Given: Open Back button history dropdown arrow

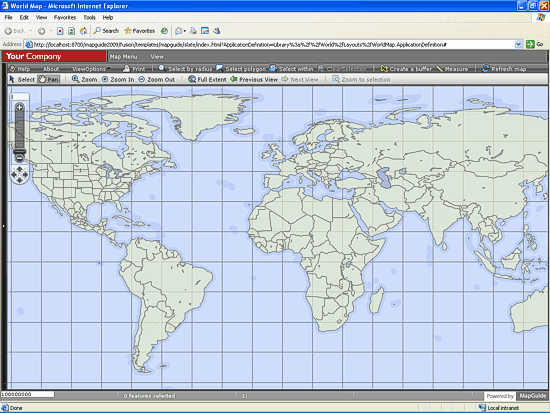Looking at the screenshot, I should pyautogui.click(x=31, y=31).
